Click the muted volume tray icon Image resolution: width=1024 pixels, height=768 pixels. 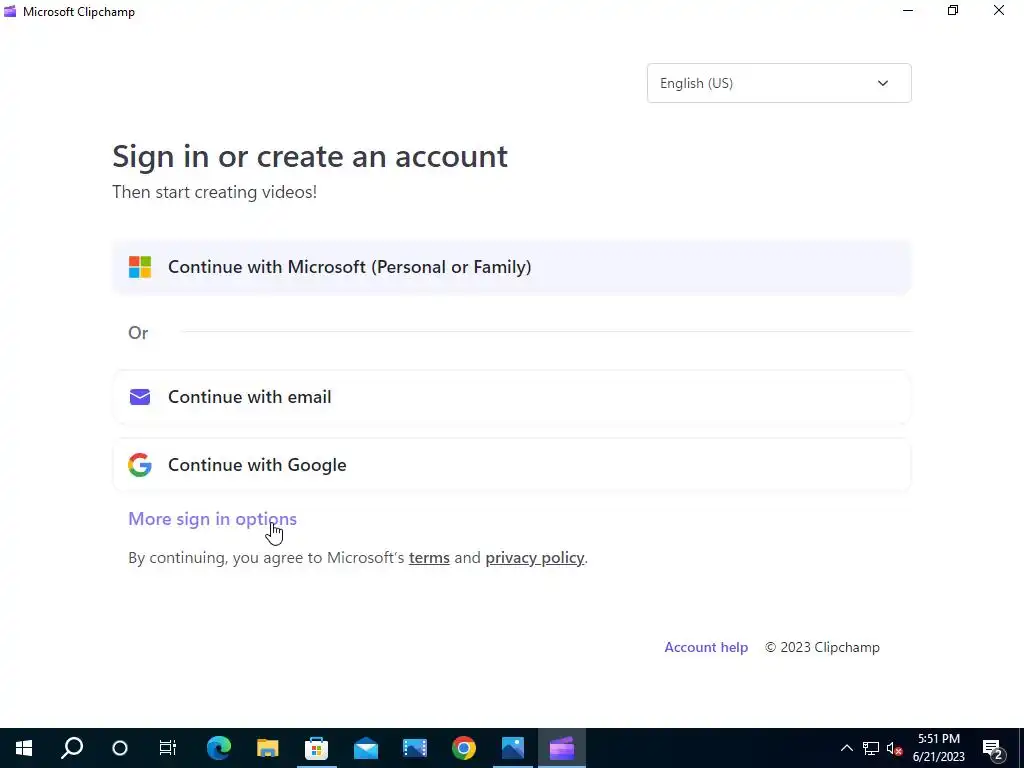895,748
